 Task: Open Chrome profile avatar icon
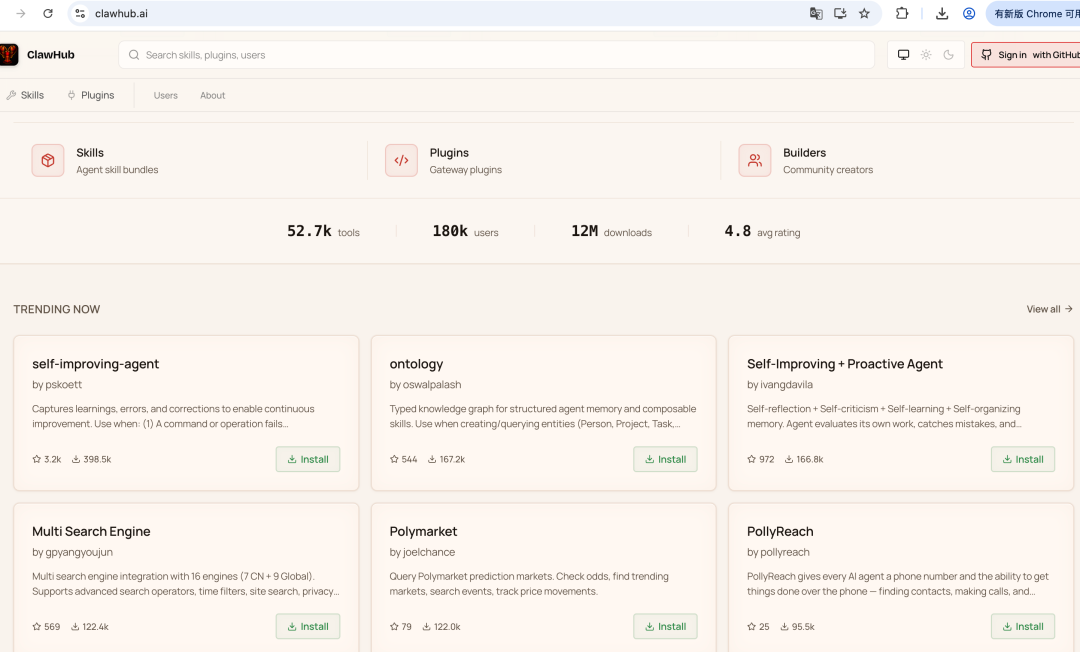[x=968, y=13]
